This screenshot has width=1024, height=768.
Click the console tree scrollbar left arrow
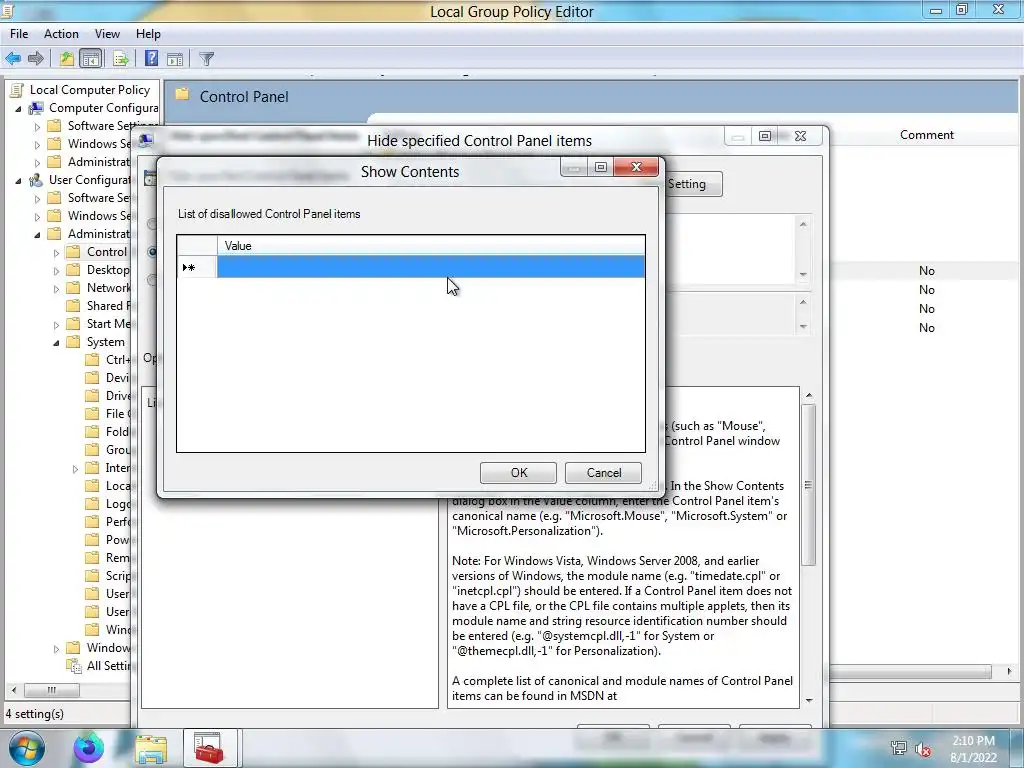(14, 690)
